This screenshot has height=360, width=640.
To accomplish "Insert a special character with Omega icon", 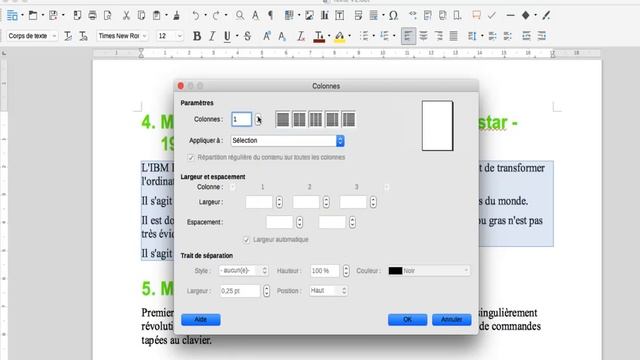I will pyautogui.click(x=393, y=16).
